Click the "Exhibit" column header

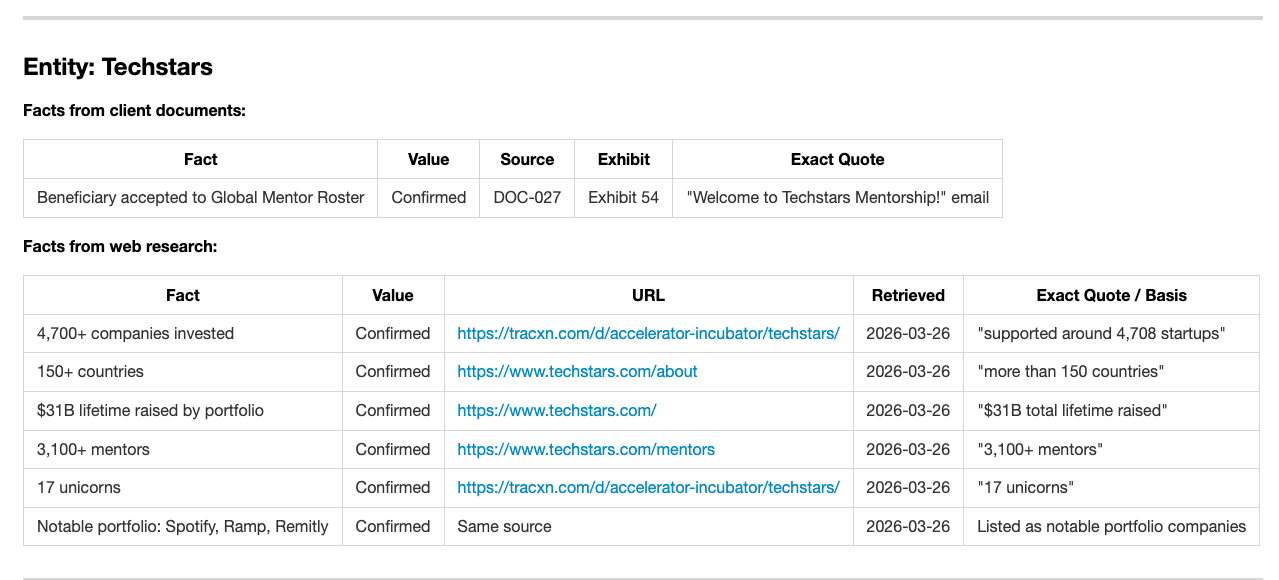coord(623,159)
